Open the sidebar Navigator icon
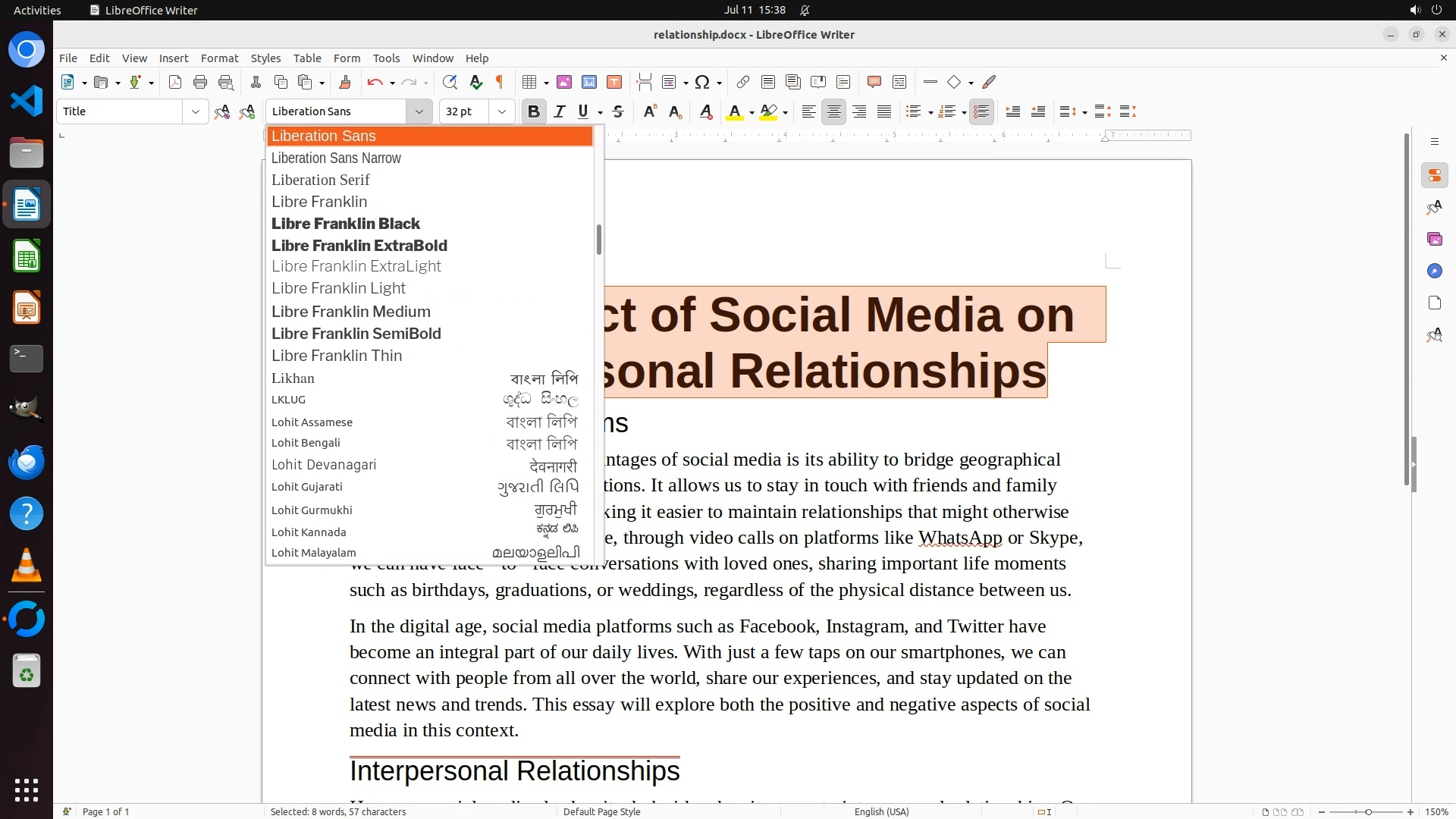The image size is (1456, 819). pyautogui.click(x=1434, y=271)
